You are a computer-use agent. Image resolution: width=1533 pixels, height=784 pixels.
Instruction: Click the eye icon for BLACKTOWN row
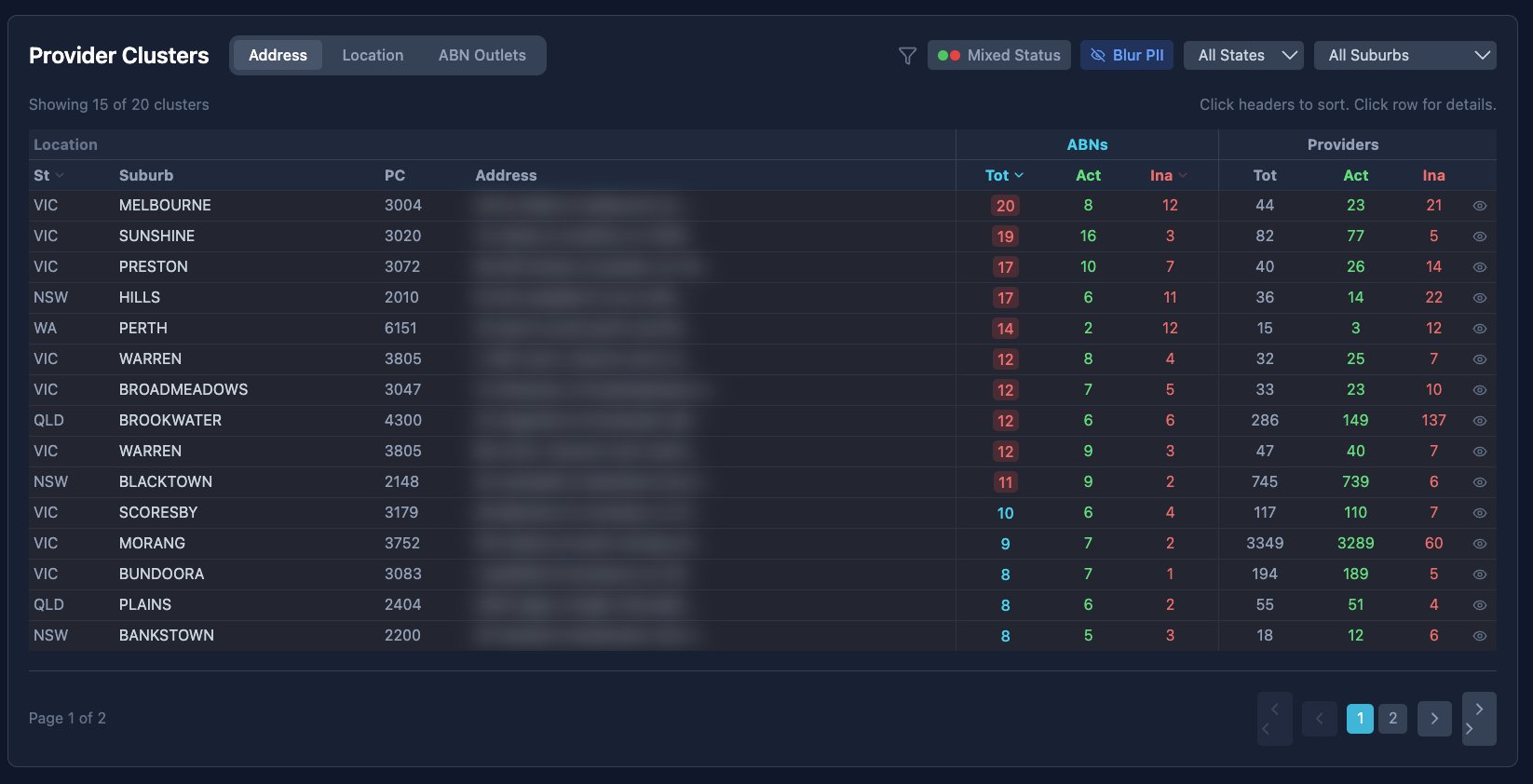point(1480,482)
